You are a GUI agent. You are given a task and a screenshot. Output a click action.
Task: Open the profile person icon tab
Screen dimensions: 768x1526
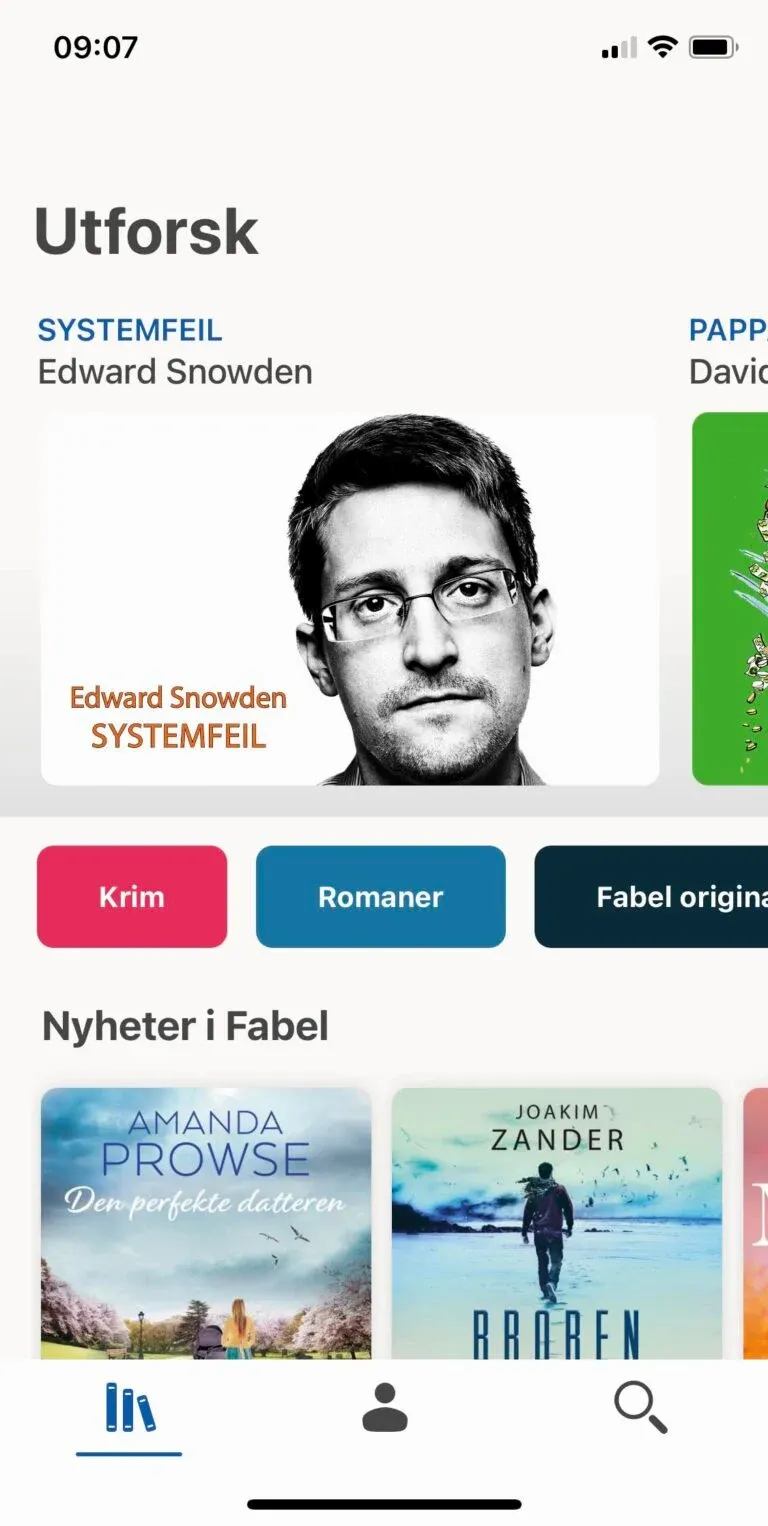coord(384,1408)
